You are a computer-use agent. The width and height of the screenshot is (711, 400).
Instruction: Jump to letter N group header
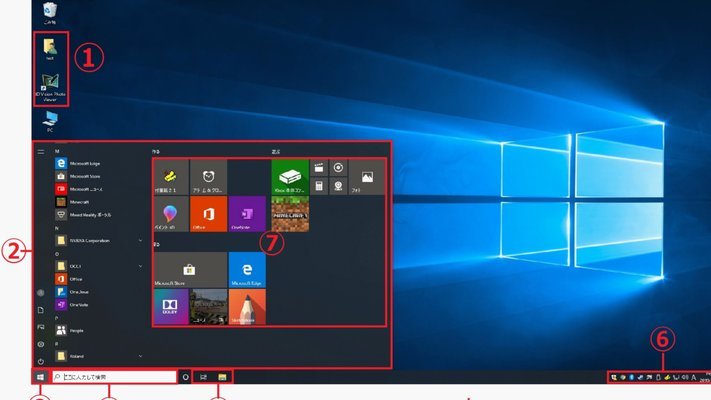pyautogui.click(x=57, y=228)
